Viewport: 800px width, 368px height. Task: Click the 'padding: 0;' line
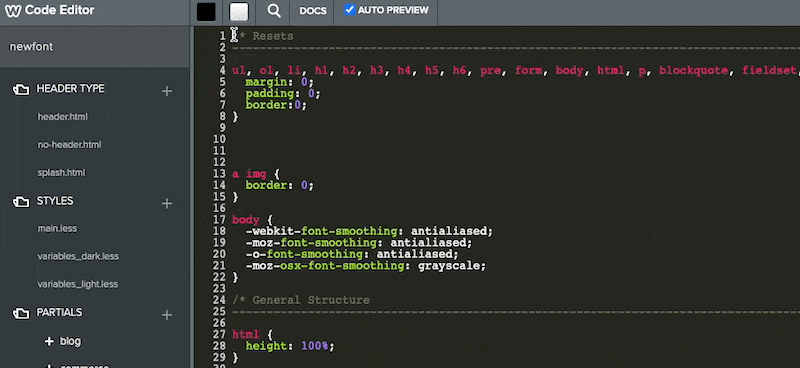283,93
